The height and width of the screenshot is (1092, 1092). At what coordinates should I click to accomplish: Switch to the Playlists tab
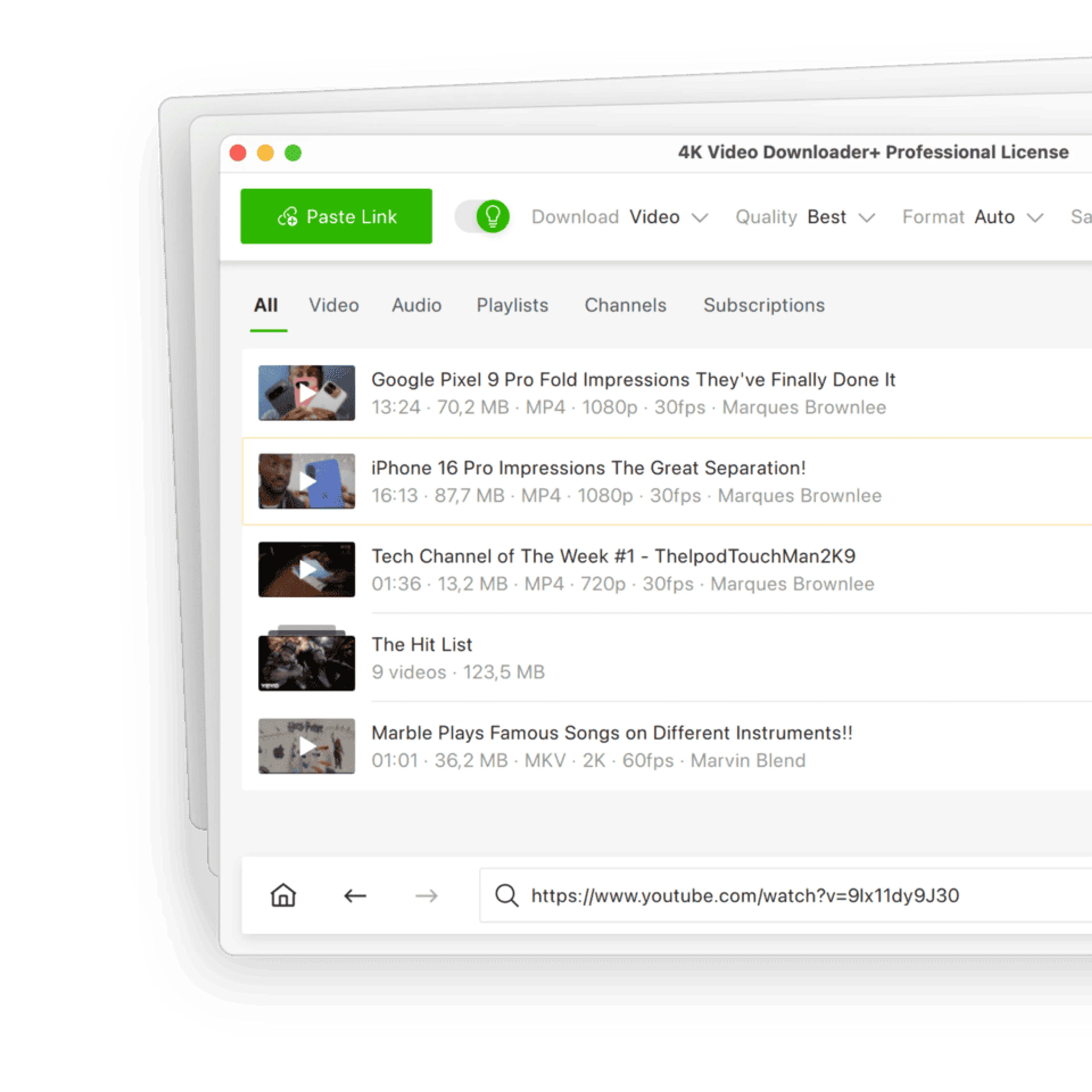(x=512, y=305)
